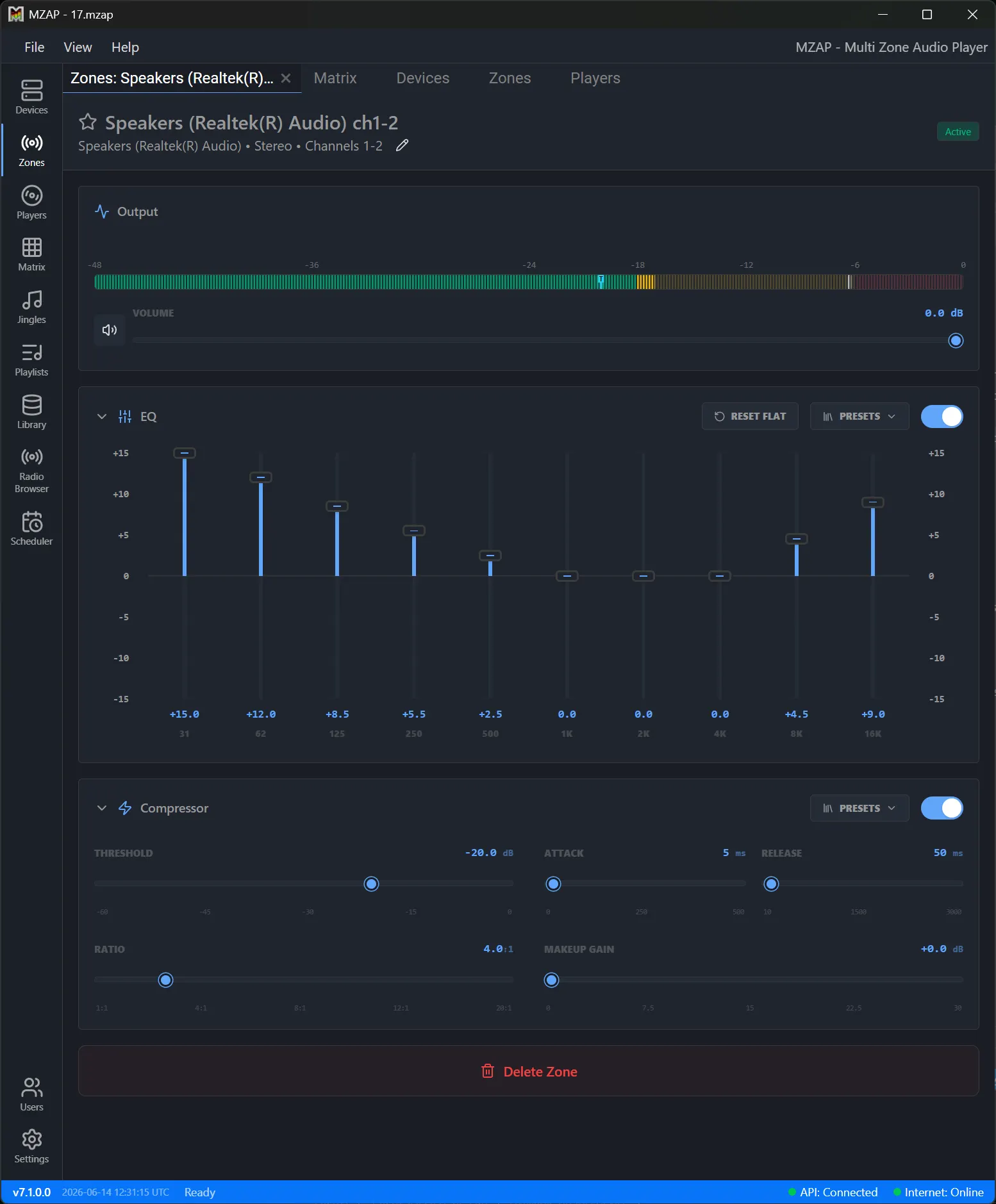Viewport: 996px width, 1204px height.
Task: Click the 500 Hz EQ band handle
Action: pos(490,556)
